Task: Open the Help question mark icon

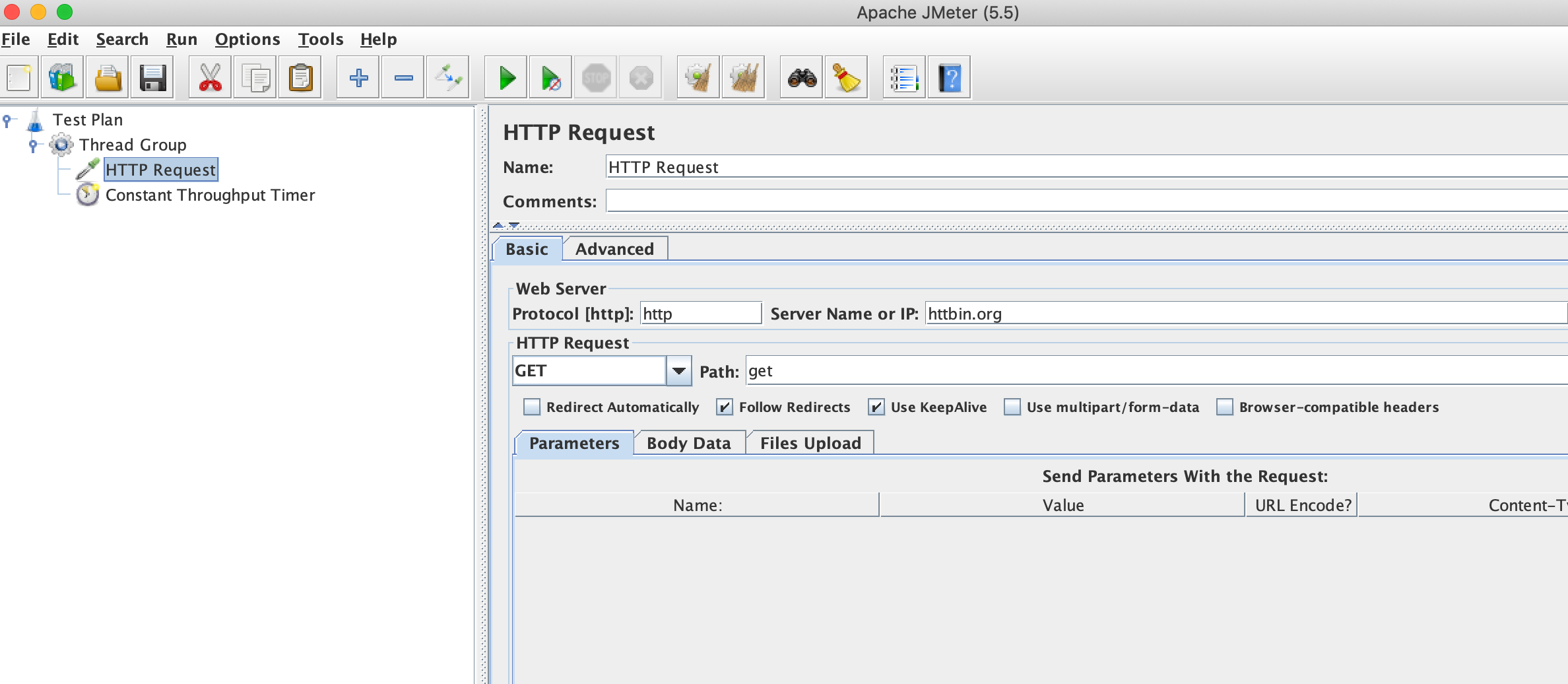Action: [x=949, y=78]
